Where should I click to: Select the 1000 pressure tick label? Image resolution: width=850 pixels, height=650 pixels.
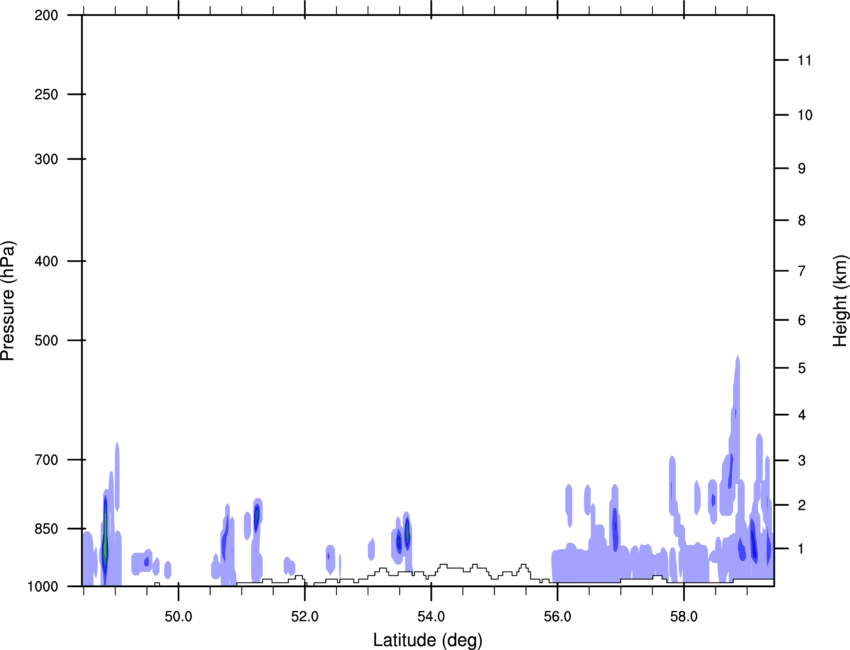click(42, 587)
